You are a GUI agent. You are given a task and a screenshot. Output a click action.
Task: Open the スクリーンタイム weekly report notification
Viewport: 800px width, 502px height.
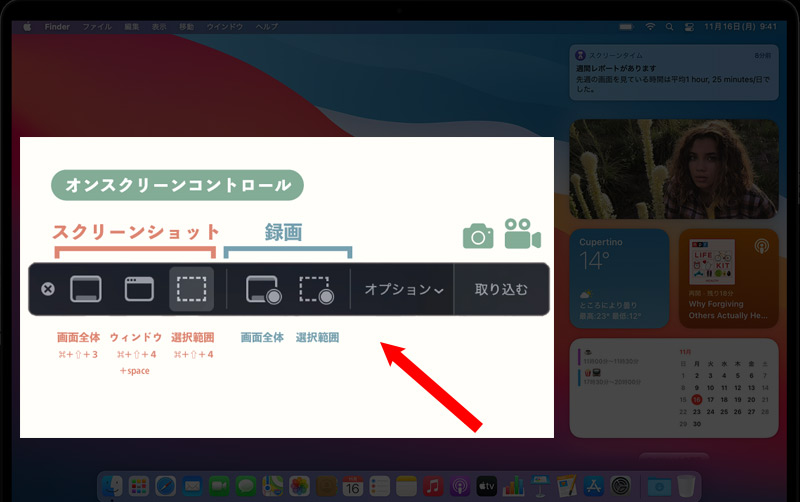(x=674, y=72)
